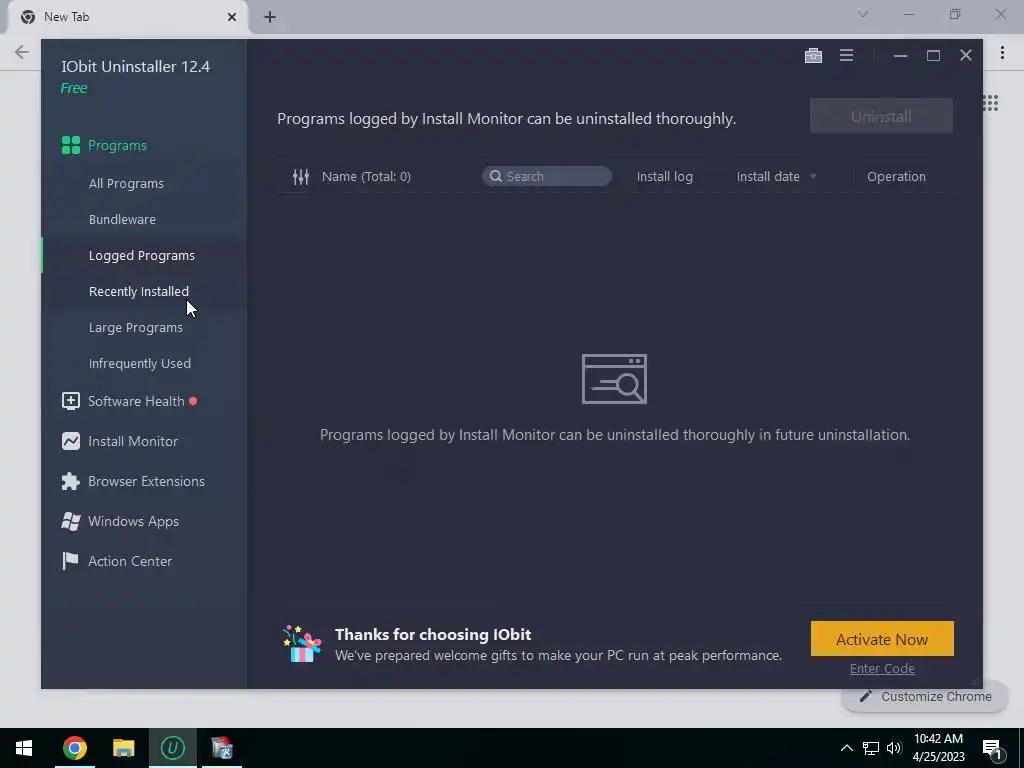Select Infrequently Used in the sidebar
1024x768 pixels.
pyautogui.click(x=140, y=363)
